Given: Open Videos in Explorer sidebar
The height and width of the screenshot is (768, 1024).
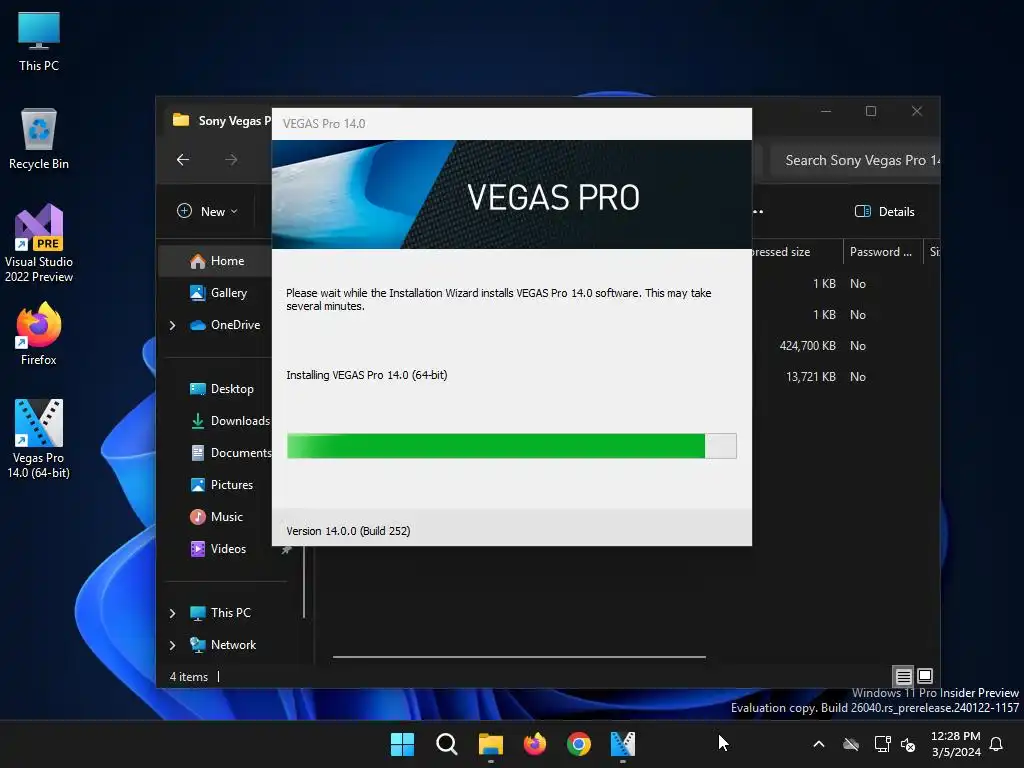Looking at the screenshot, I should (216, 549).
